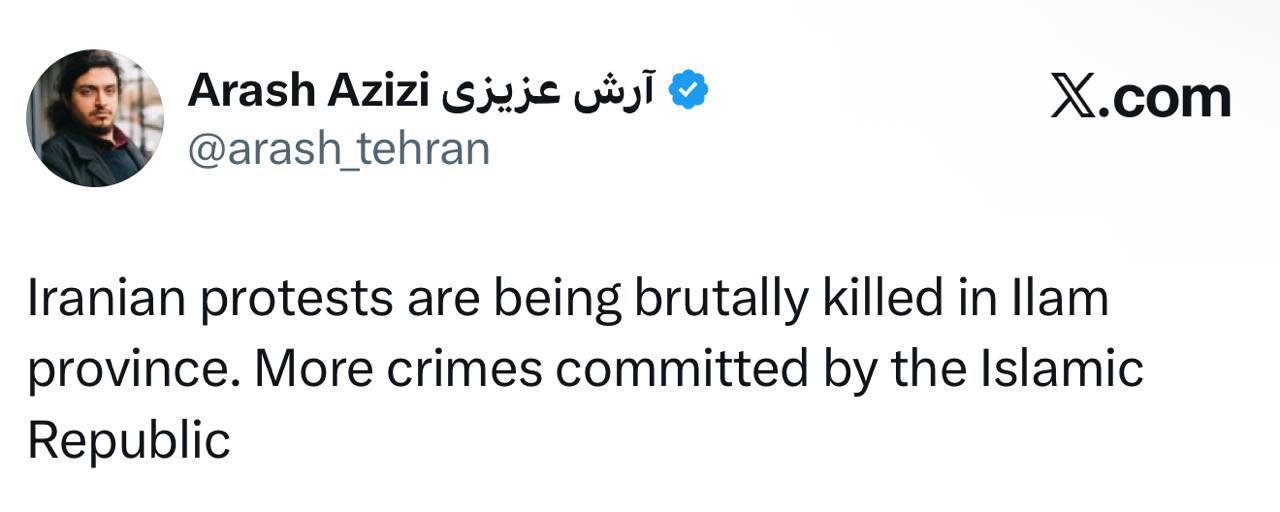Image resolution: width=1280 pixels, height=512 pixels.
Task: Open the @arash_tehran handle
Action: tap(339, 150)
